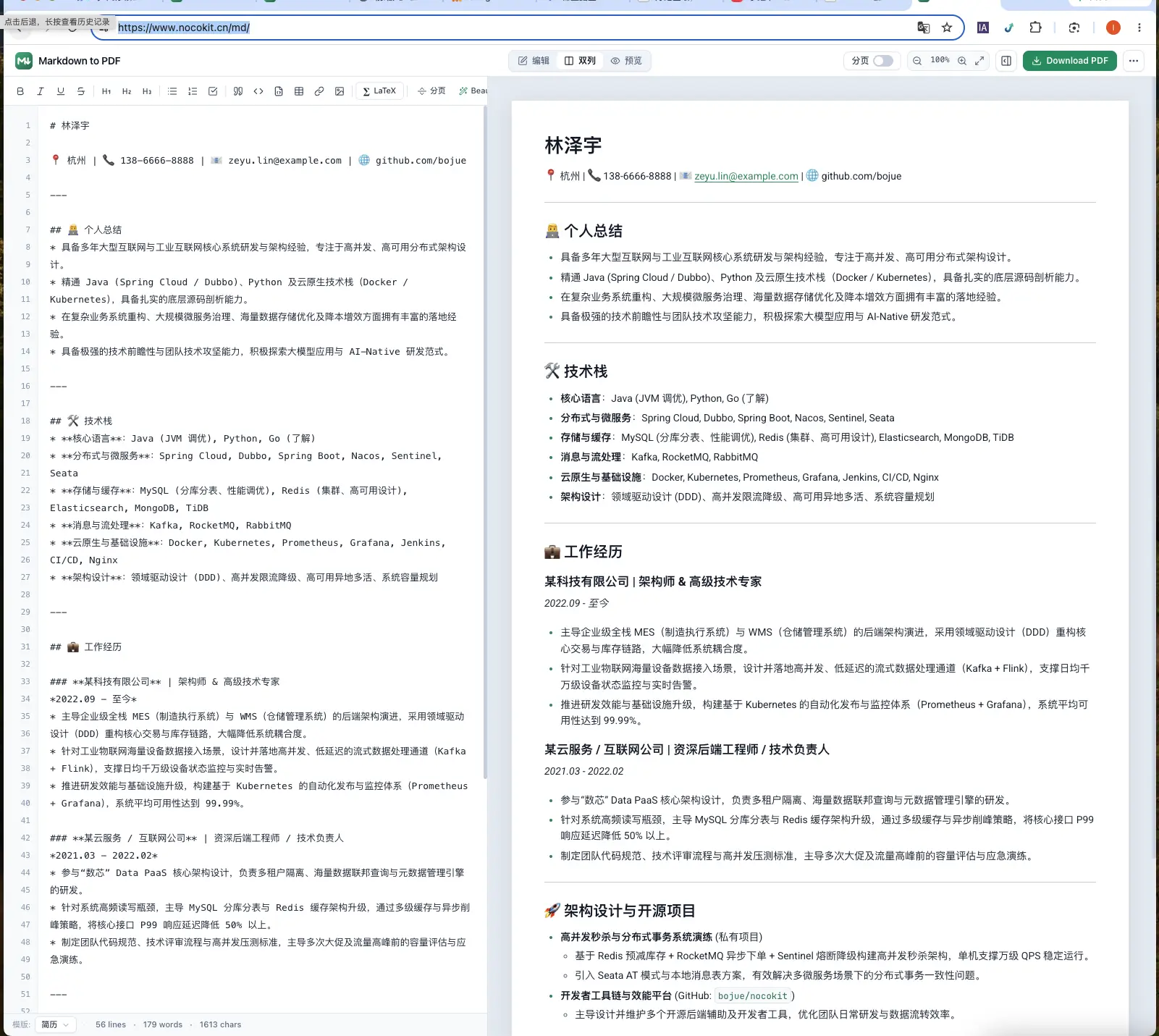Insert a page break (分页) in toolbar
Viewport: 1159px width, 1036px height.
pos(431,91)
